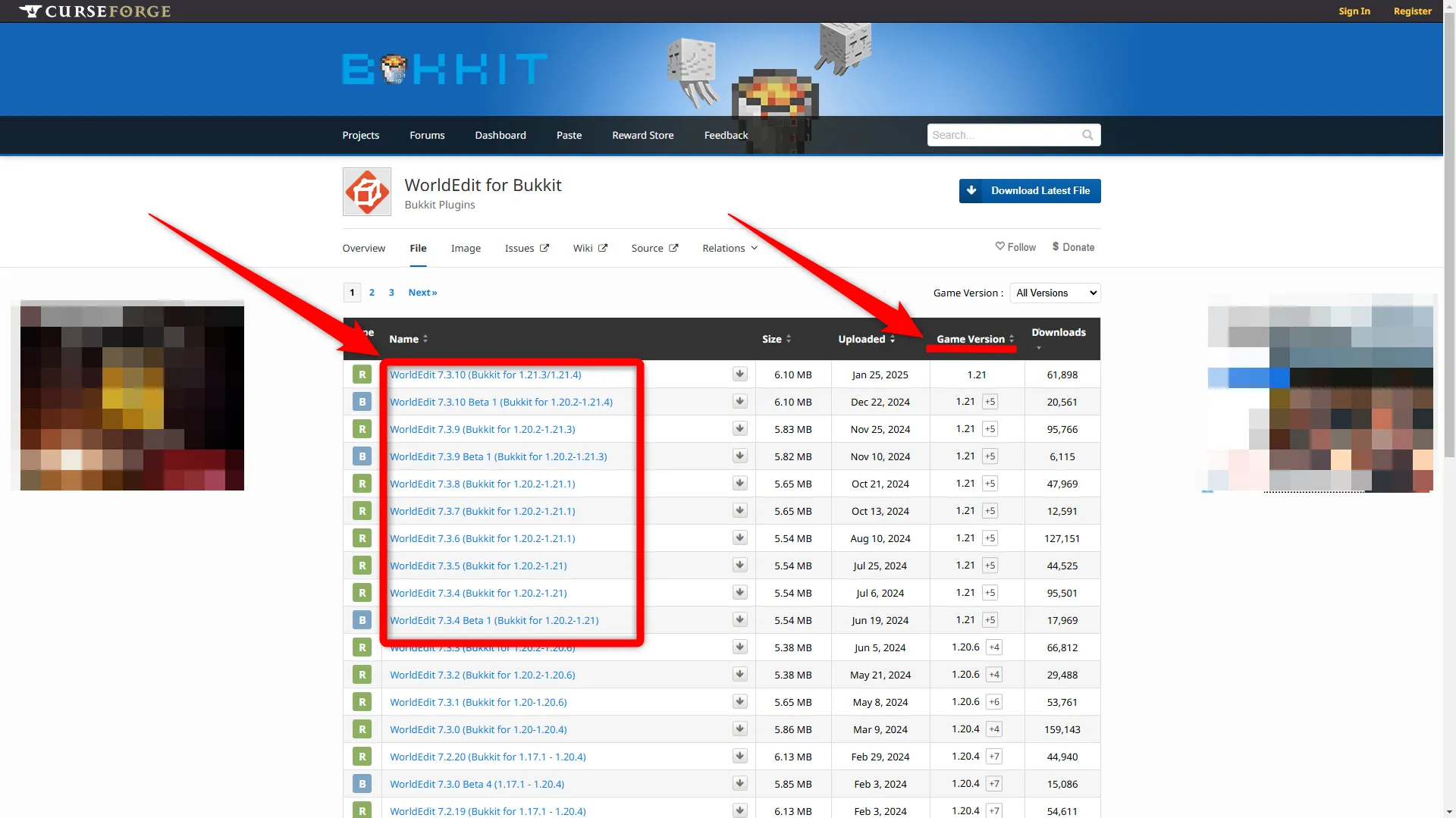1456x818 pixels.
Task: Open Forums in navigation bar
Action: [427, 135]
